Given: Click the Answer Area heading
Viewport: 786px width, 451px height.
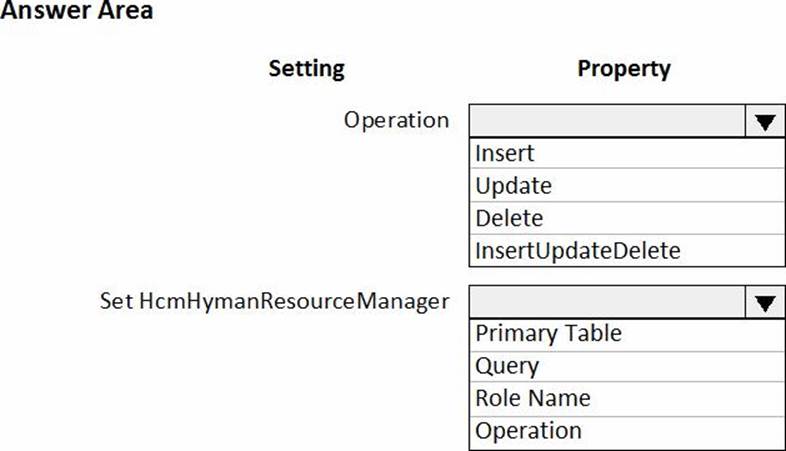Looking at the screenshot, I should click(x=78, y=13).
